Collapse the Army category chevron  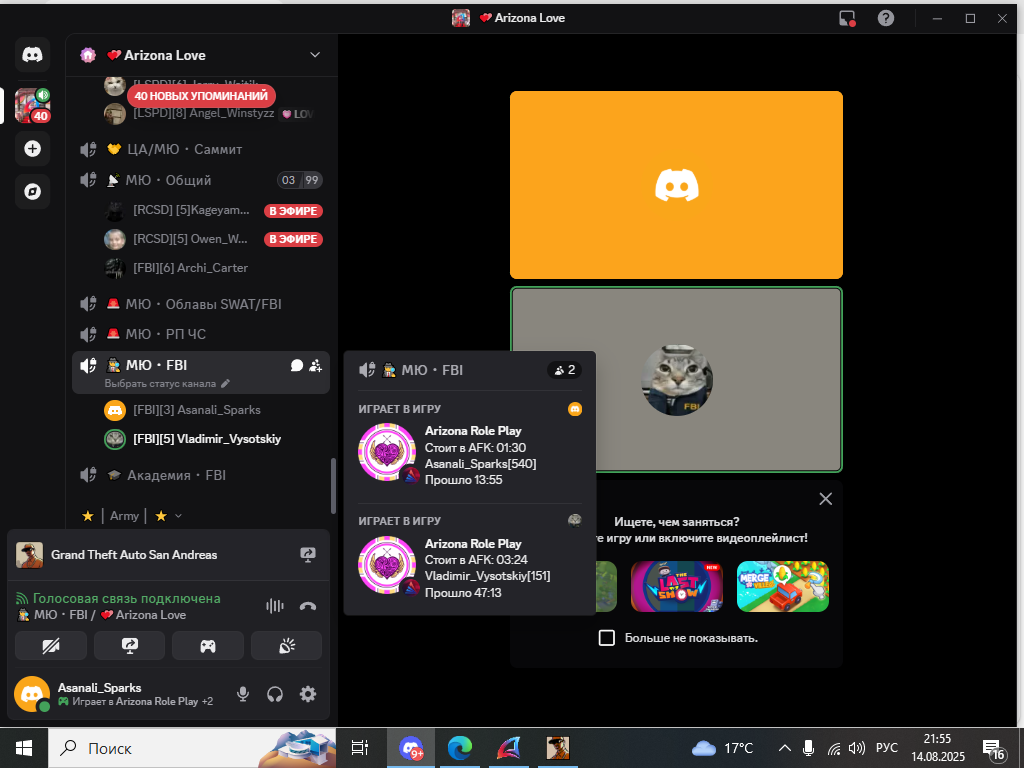click(x=178, y=516)
